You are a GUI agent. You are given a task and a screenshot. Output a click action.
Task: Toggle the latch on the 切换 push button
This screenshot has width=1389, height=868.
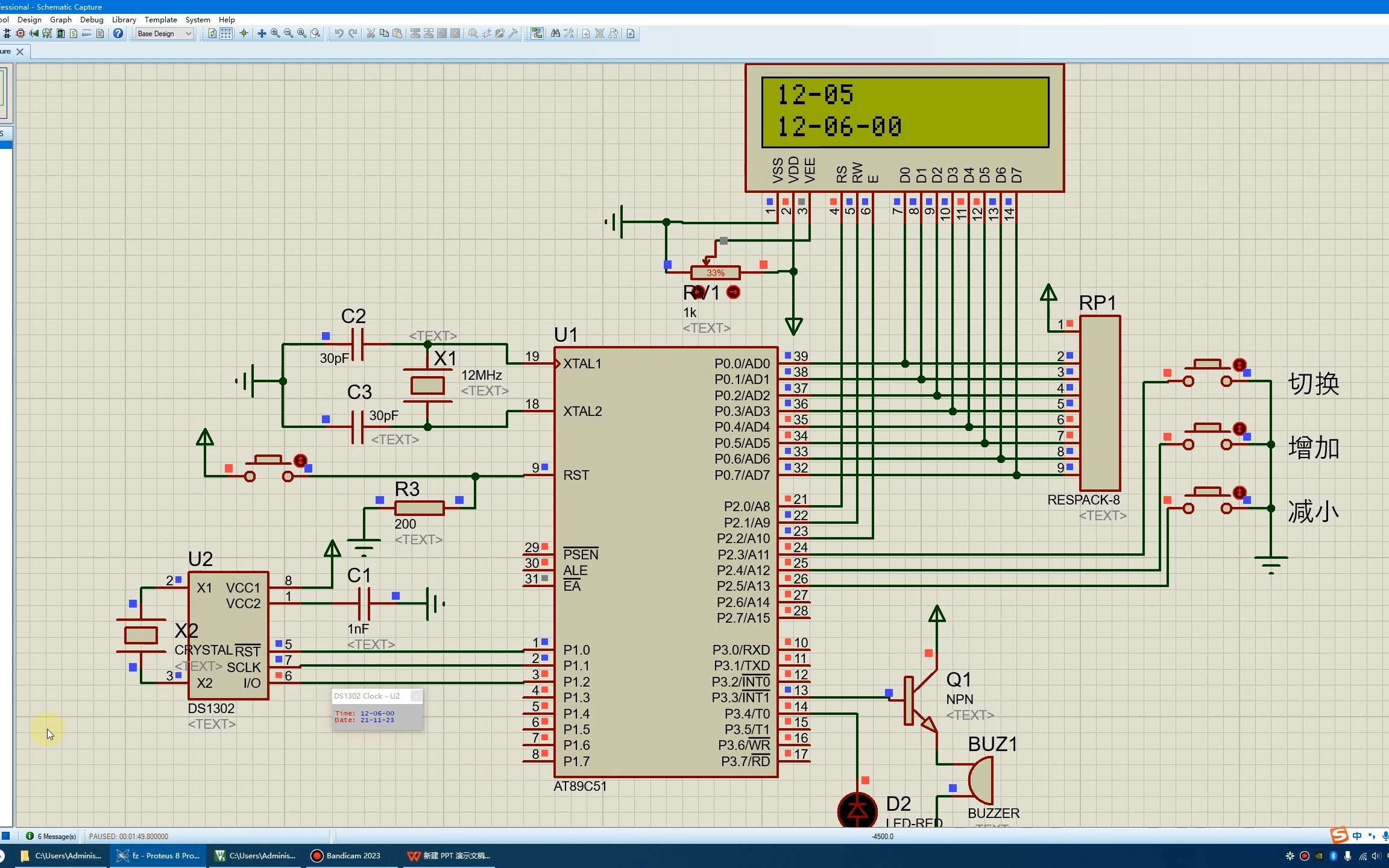[x=1239, y=365]
